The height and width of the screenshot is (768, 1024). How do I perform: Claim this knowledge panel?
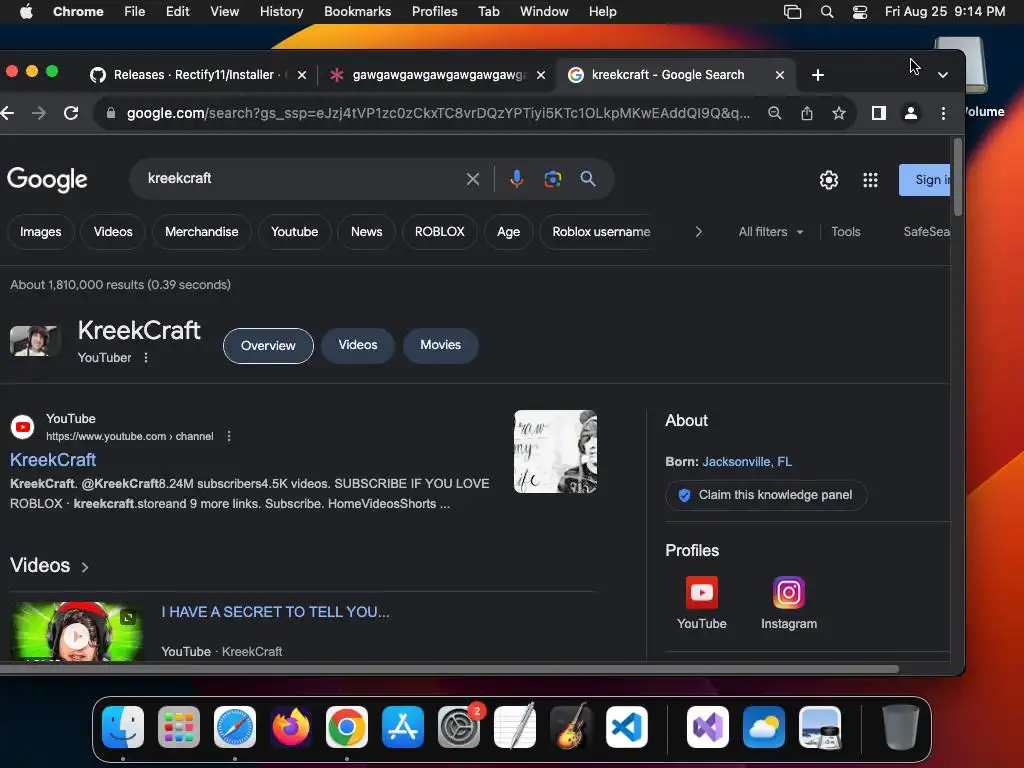coord(766,495)
